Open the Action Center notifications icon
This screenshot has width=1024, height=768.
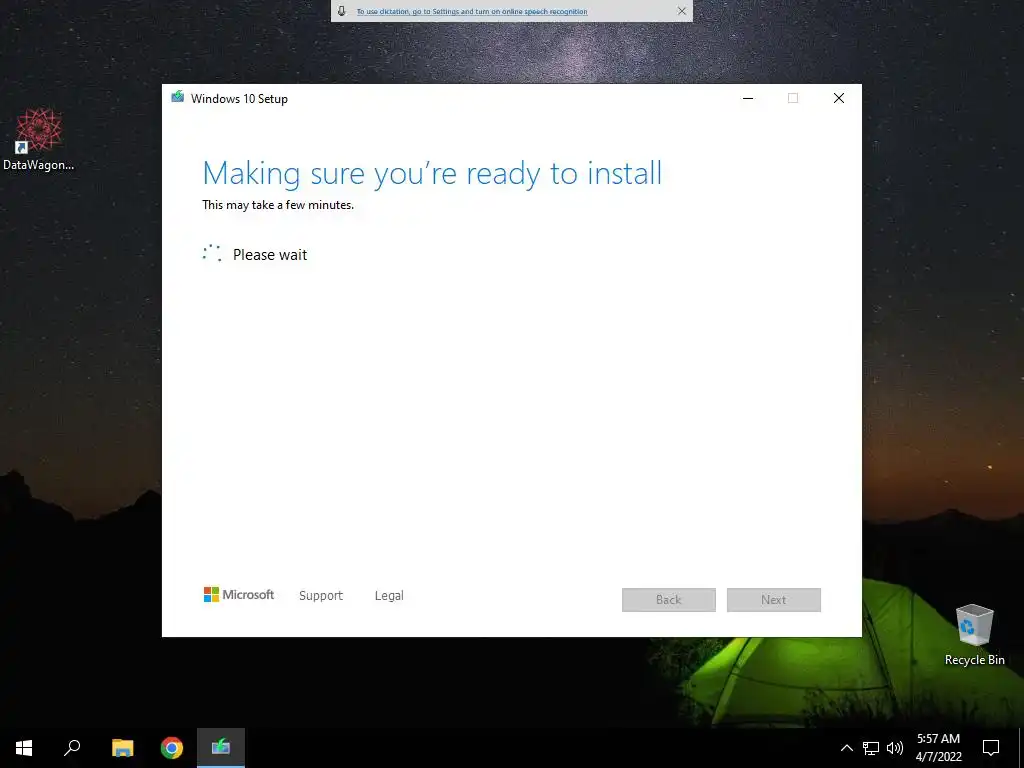(x=991, y=748)
